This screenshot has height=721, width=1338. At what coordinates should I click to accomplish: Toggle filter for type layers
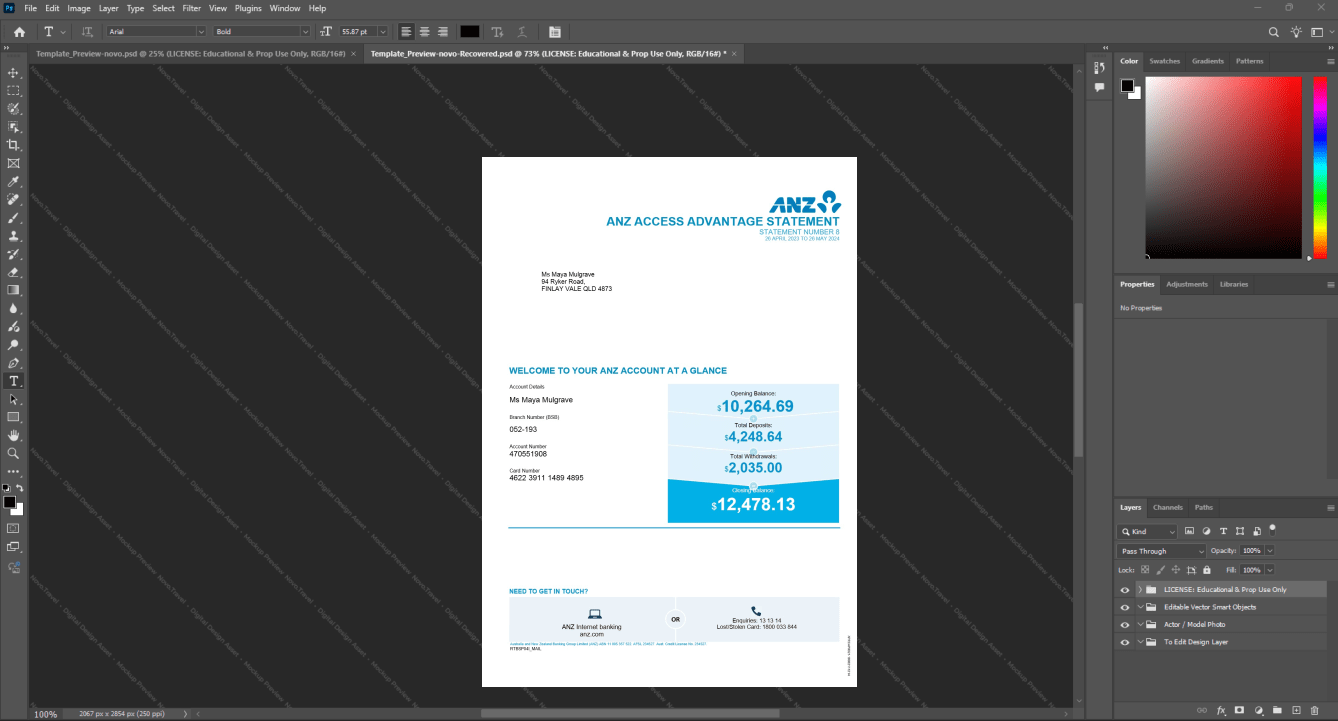point(1223,531)
